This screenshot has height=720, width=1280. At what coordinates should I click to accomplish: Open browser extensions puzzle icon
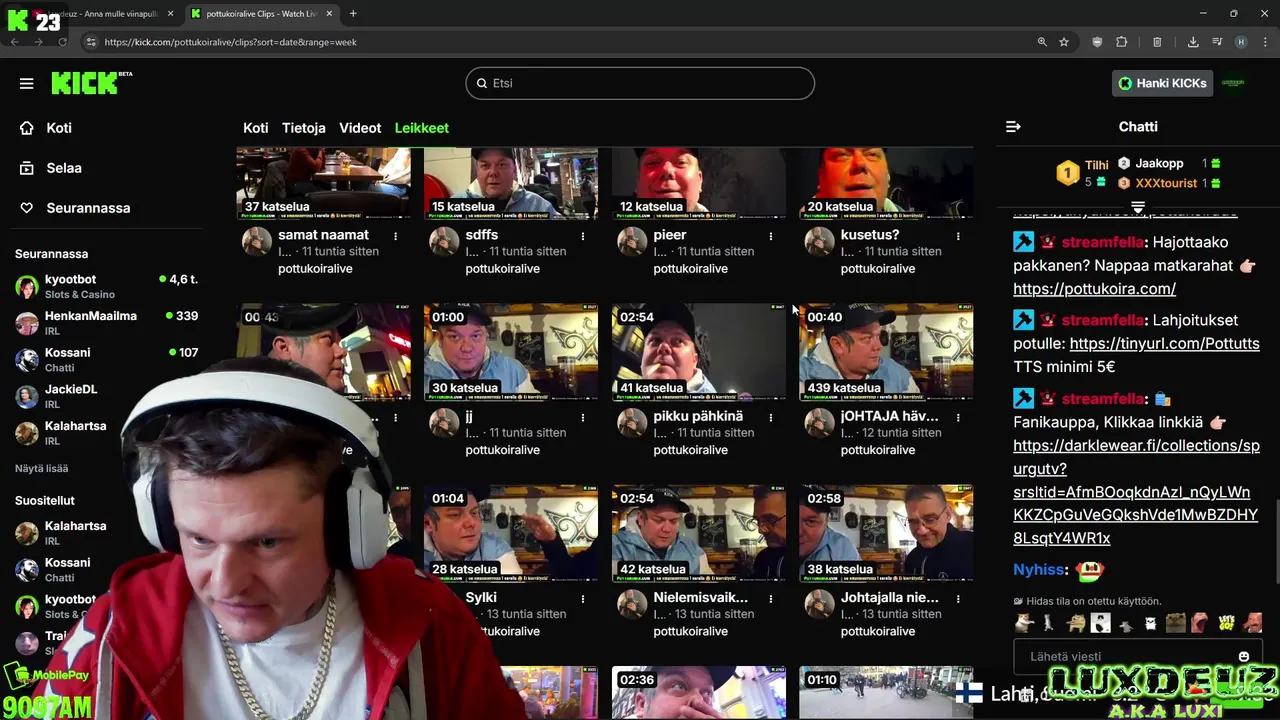(1121, 42)
